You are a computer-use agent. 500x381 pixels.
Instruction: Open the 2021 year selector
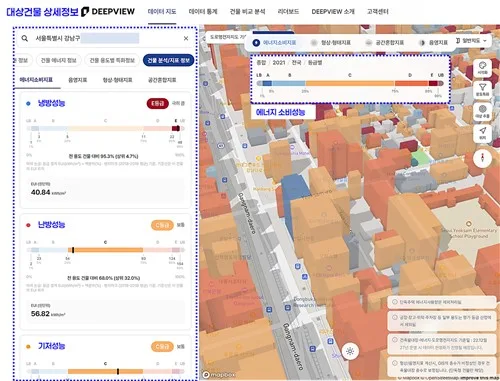tap(279, 63)
